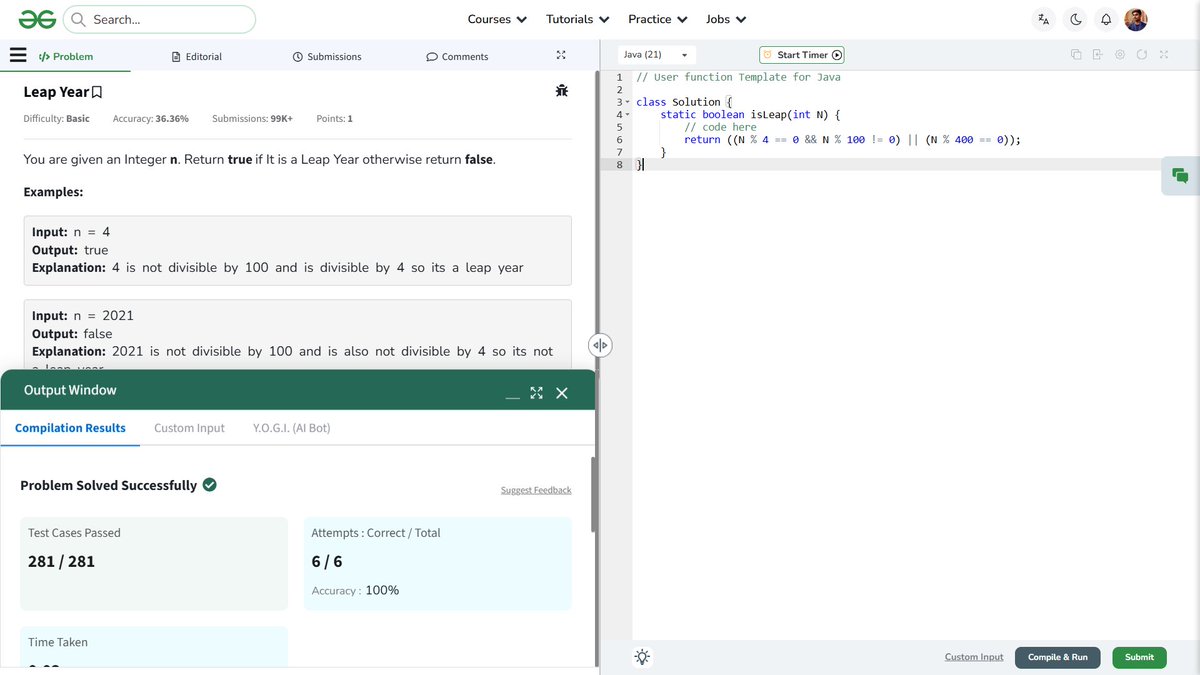Focus the Search input field
Screen dimensions: 1200x675
[x=159, y=19]
